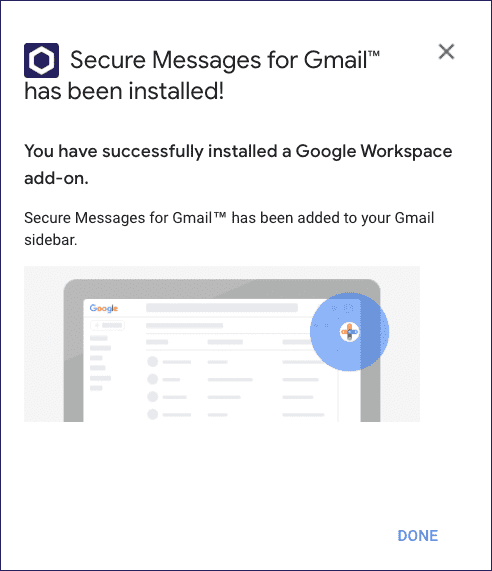Screen dimensions: 492x571
Task: Click the compose button placeholder in the illustration
Action: 107,325
